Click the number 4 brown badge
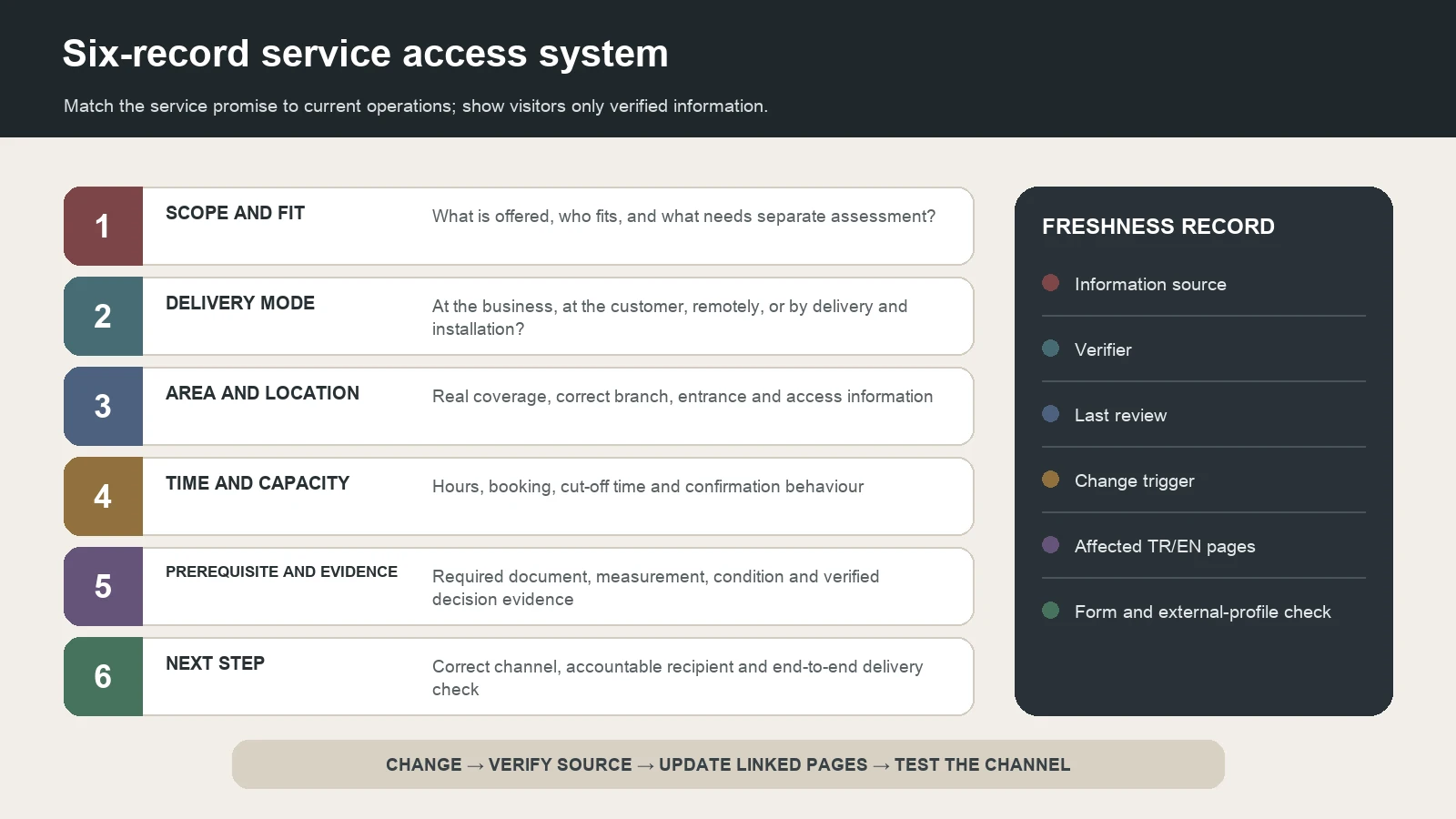 pos(103,496)
